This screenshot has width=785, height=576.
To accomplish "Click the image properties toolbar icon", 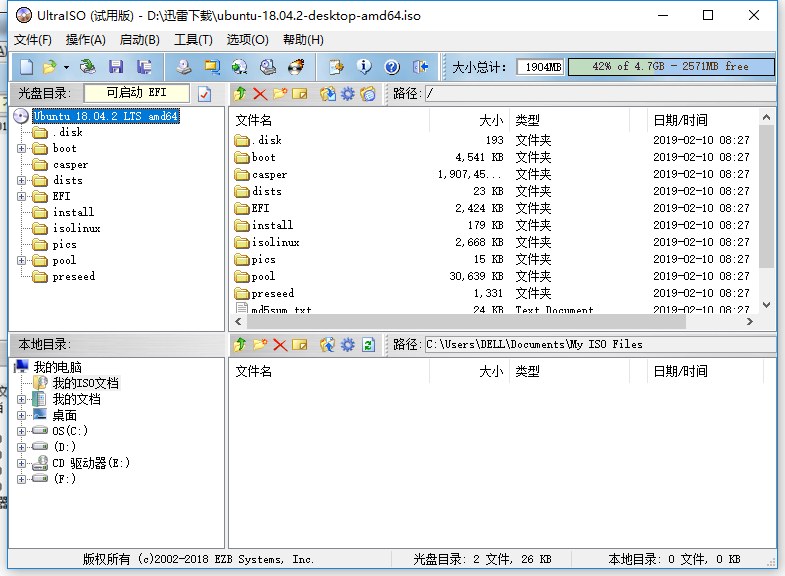I will (x=336, y=67).
